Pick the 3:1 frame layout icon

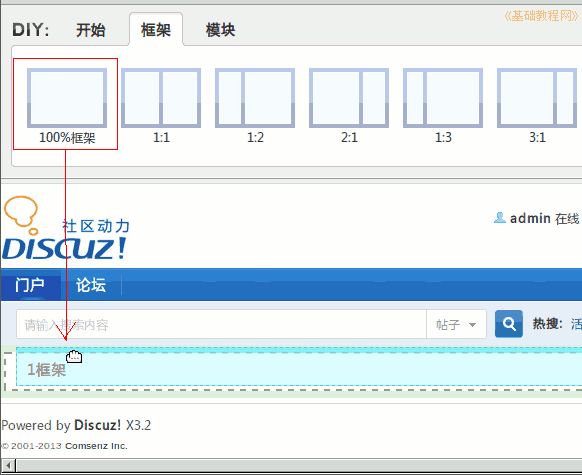537,98
